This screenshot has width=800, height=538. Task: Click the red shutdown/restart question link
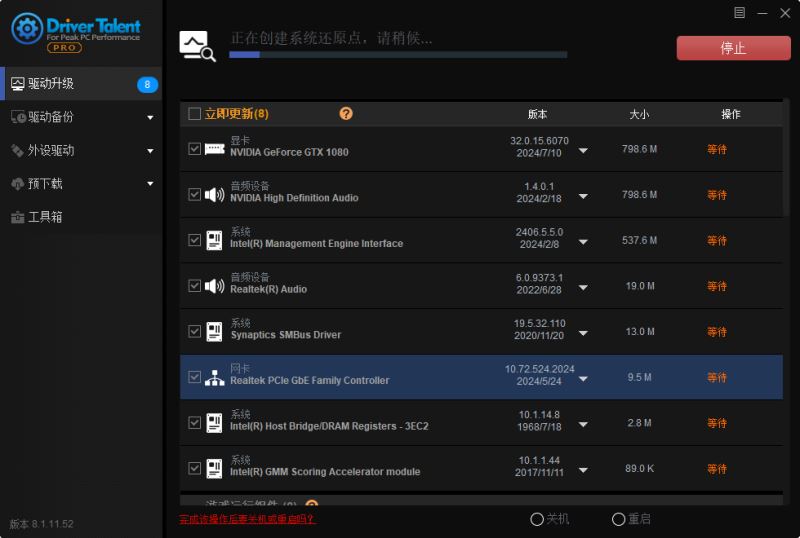tap(247, 519)
